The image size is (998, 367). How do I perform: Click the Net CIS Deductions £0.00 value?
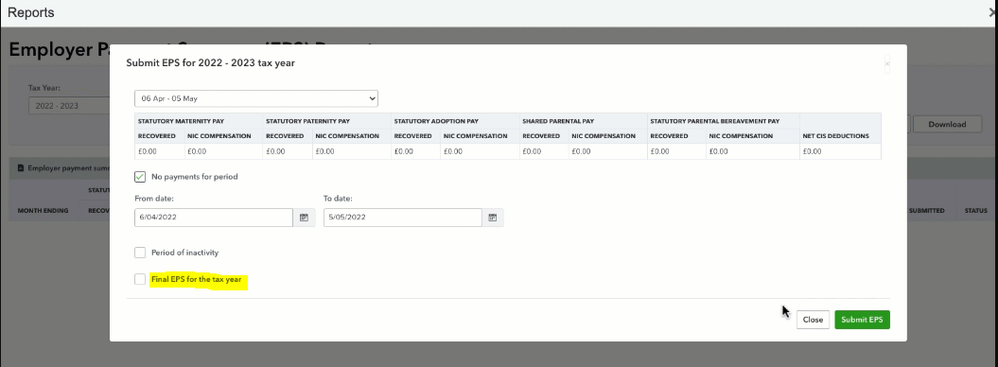tap(812, 151)
